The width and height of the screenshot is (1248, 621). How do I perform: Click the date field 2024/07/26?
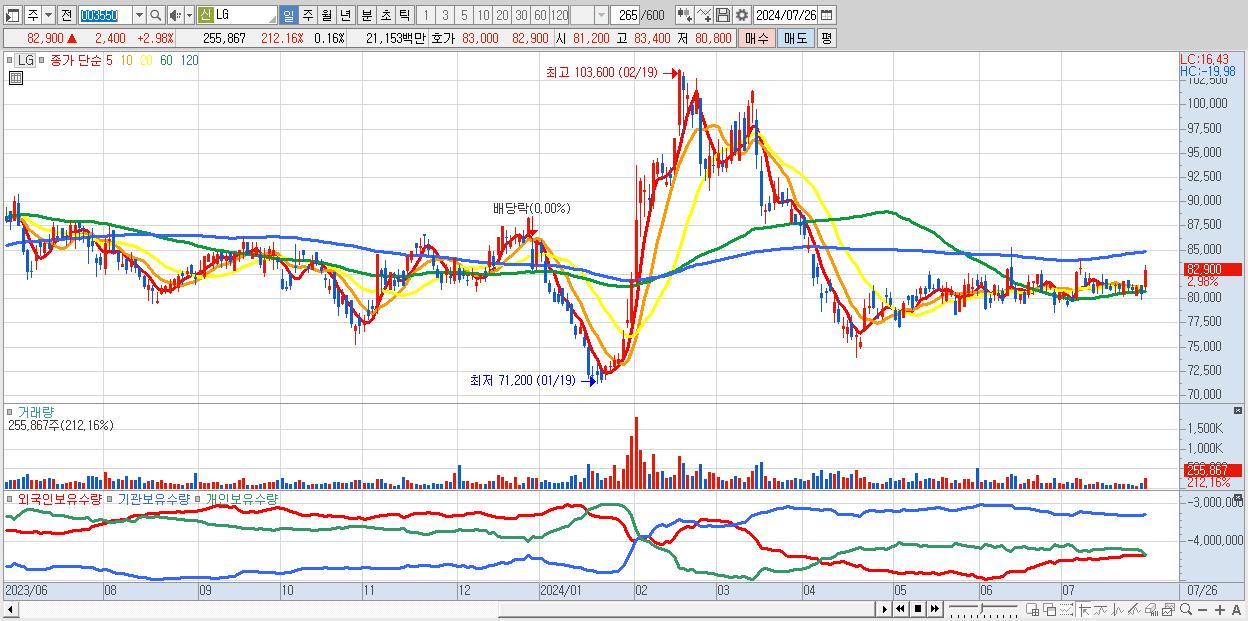pos(785,15)
